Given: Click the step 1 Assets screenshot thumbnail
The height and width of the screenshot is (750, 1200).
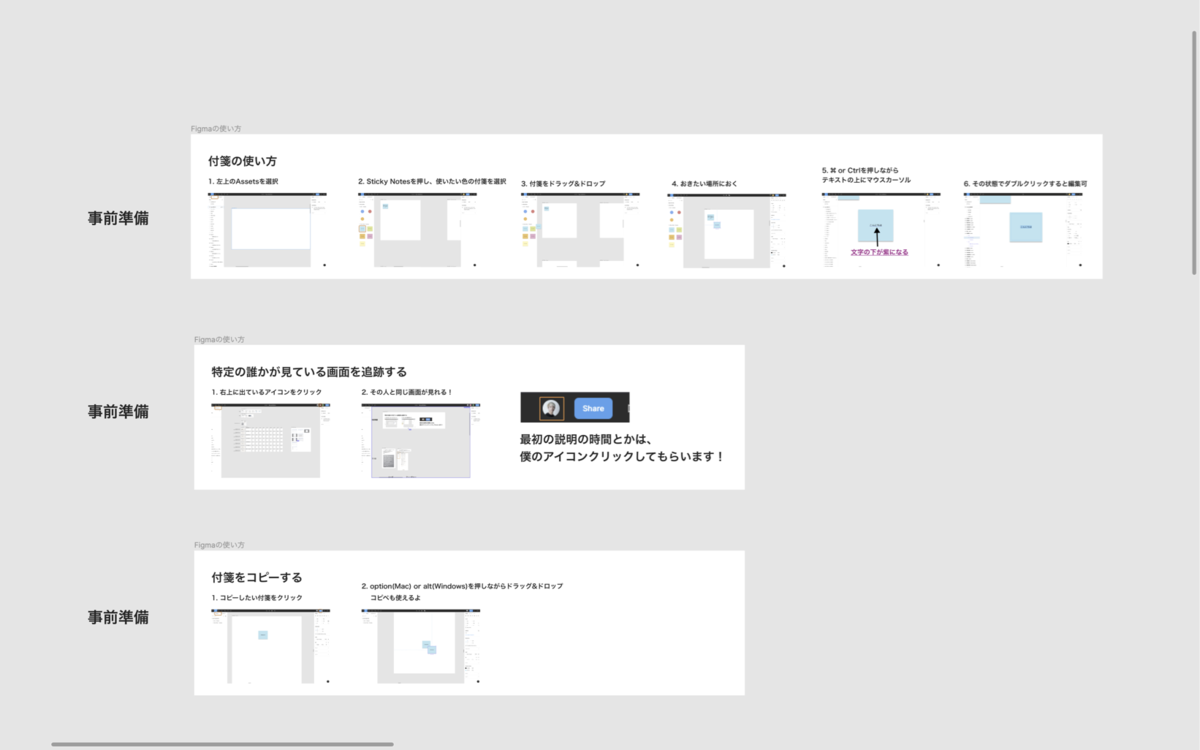Looking at the screenshot, I should [x=265, y=228].
